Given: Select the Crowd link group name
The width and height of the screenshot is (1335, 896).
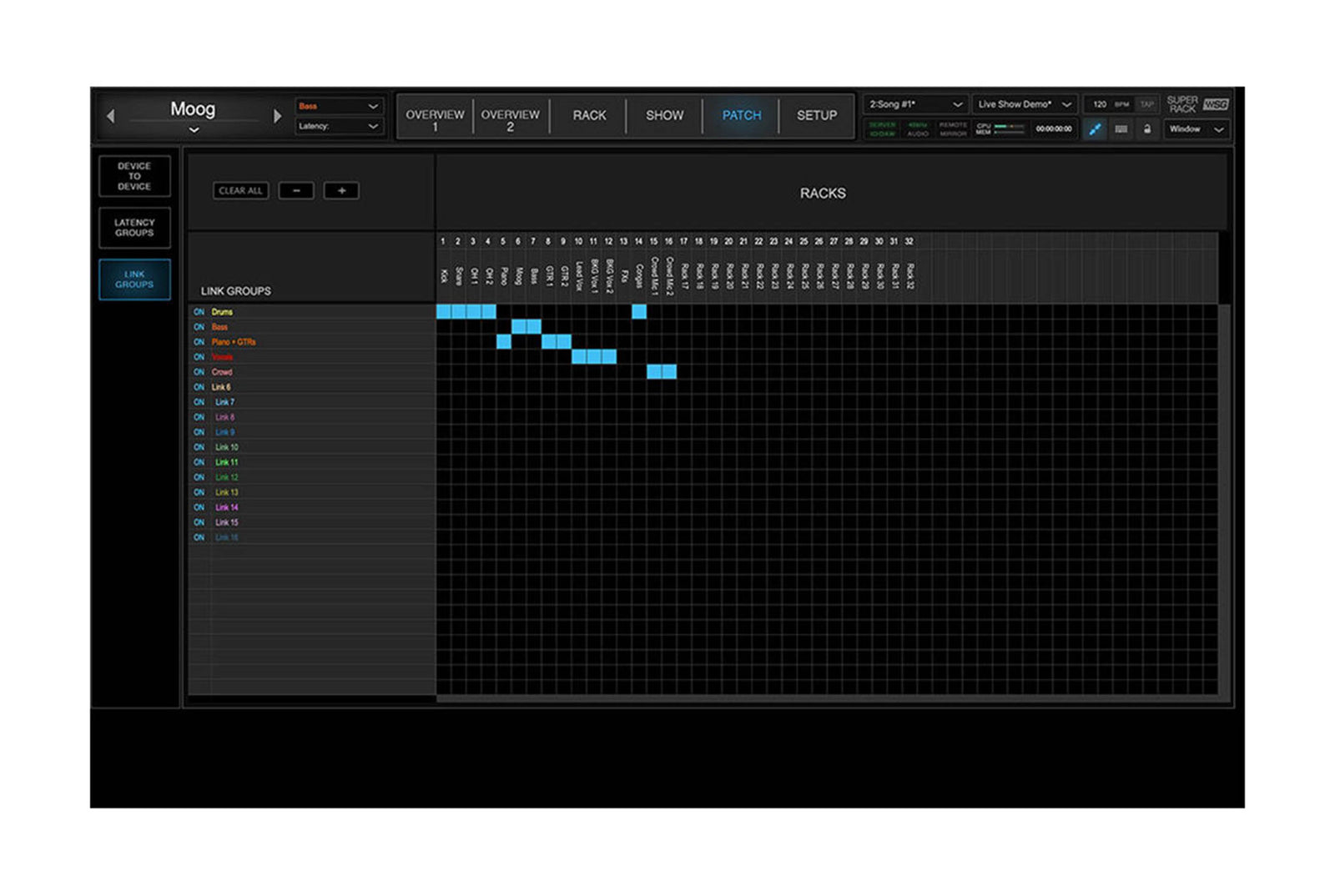Looking at the screenshot, I should (x=222, y=372).
